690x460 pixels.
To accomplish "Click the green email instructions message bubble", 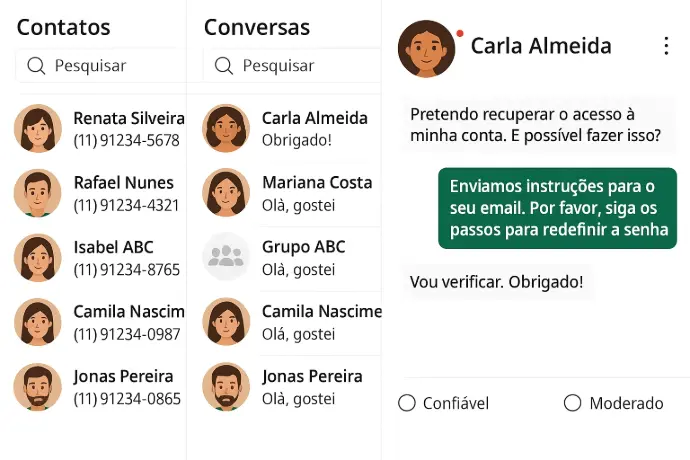I will pyautogui.click(x=558, y=208).
